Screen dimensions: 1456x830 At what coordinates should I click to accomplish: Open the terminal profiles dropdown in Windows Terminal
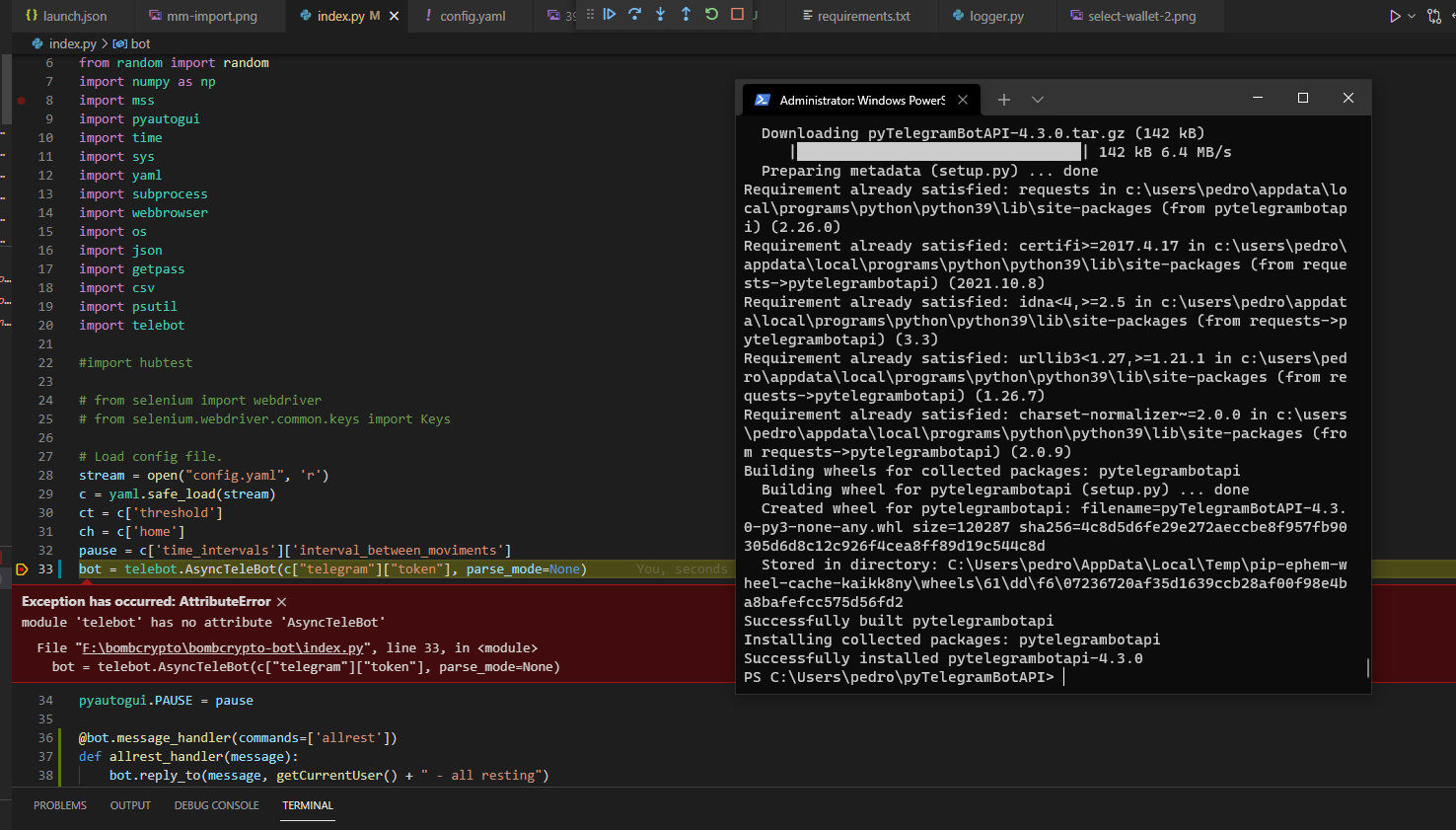[x=1037, y=99]
